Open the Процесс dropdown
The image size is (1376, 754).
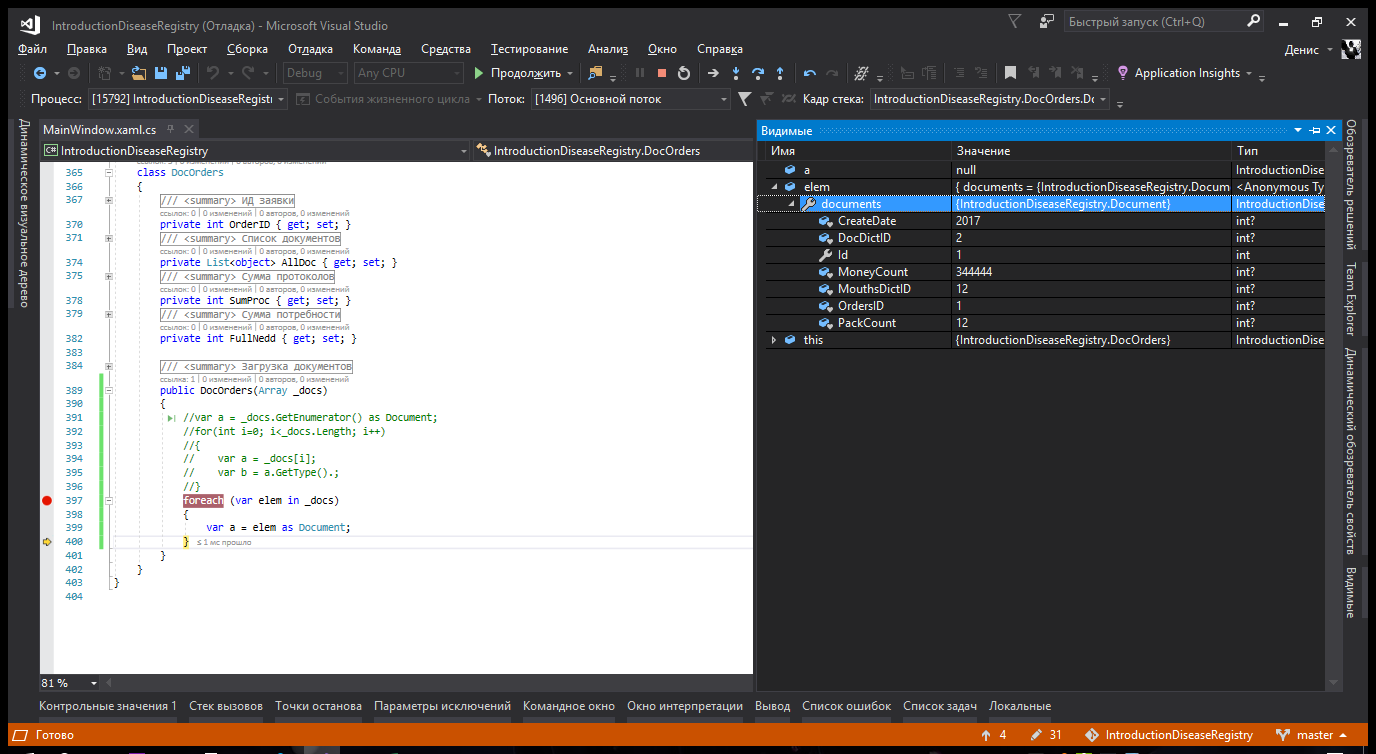click(x=189, y=99)
